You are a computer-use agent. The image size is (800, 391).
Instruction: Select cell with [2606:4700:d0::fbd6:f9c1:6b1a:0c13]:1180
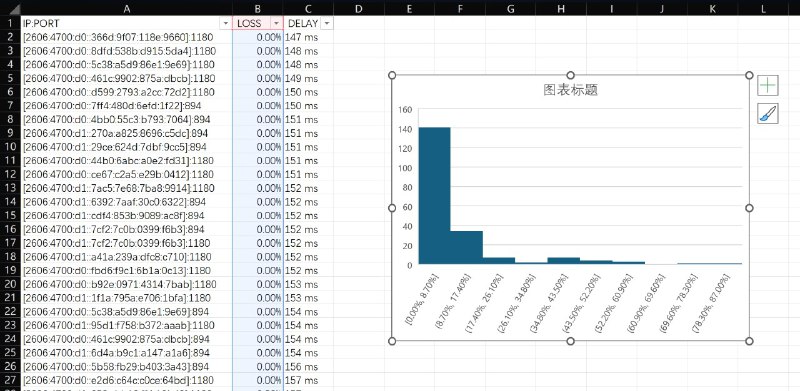(127, 270)
